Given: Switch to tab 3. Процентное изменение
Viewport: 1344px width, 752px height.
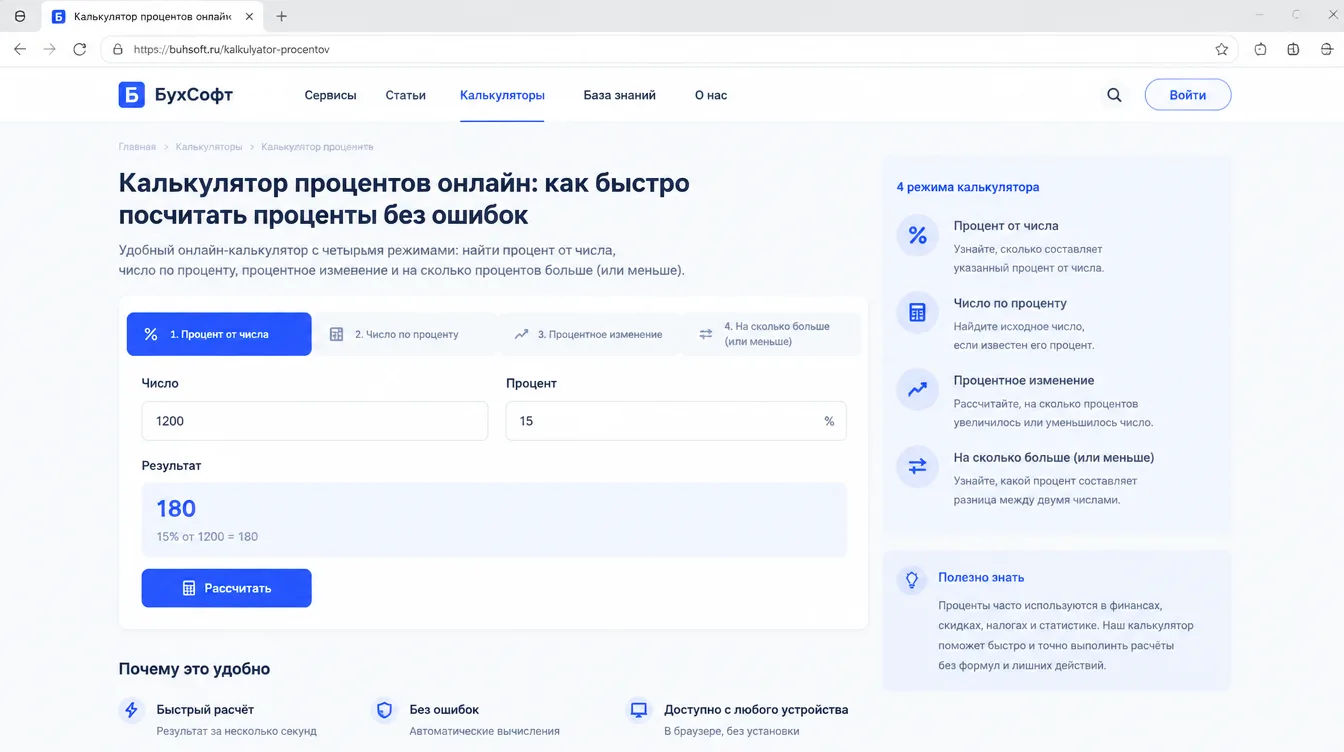Looking at the screenshot, I should point(589,334).
